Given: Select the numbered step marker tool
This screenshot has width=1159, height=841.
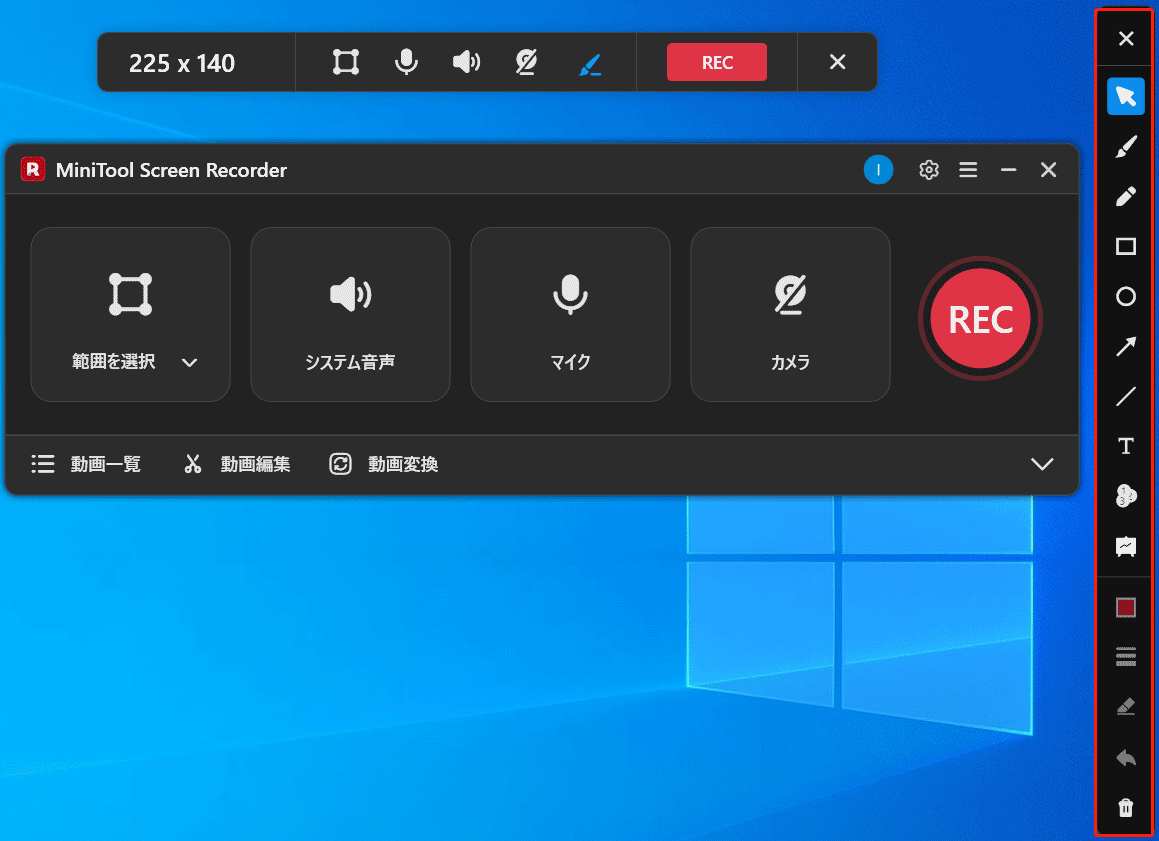Looking at the screenshot, I should (x=1126, y=496).
